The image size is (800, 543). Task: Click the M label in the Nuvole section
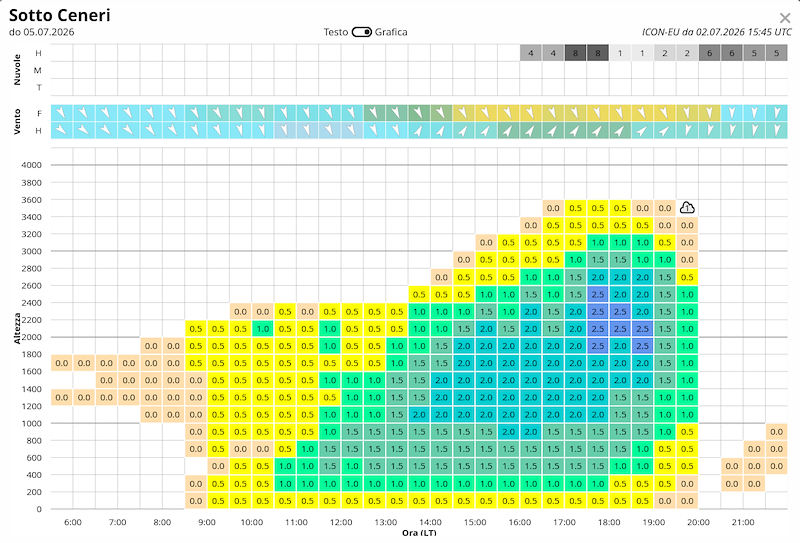[38, 70]
